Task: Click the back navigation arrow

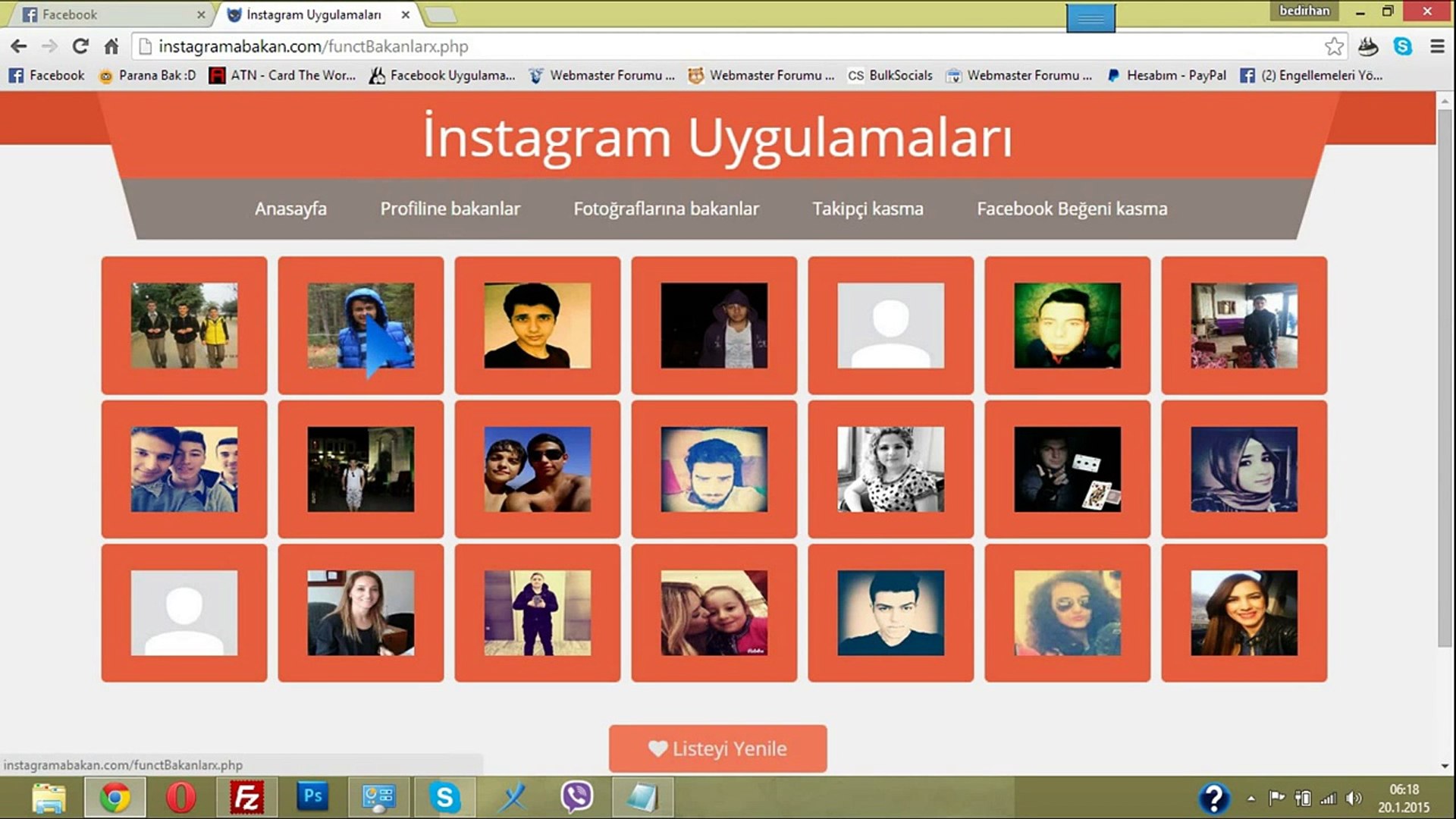Action: (19, 46)
